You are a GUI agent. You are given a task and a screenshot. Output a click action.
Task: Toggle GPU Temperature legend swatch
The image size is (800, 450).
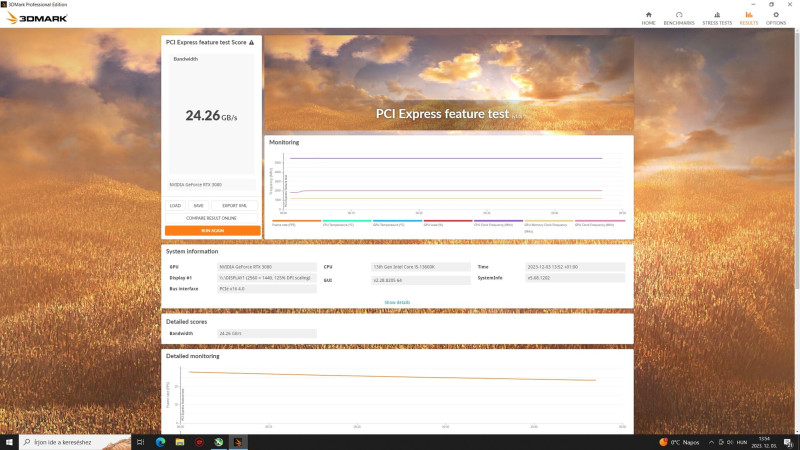(397, 221)
